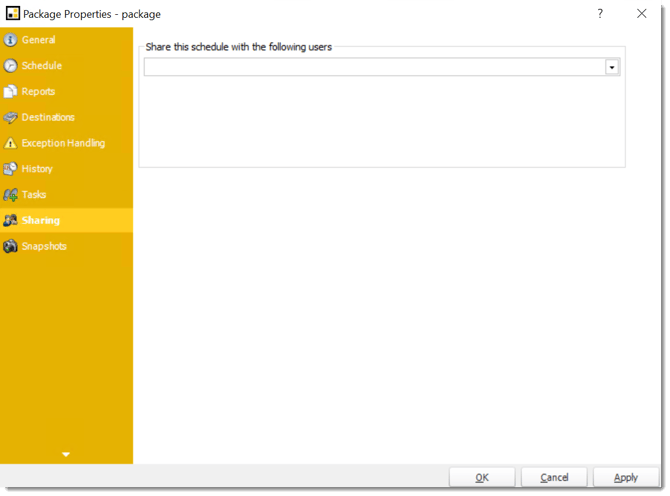670x496 pixels.
Task: Click the Cancel button
Action: click(x=554, y=477)
